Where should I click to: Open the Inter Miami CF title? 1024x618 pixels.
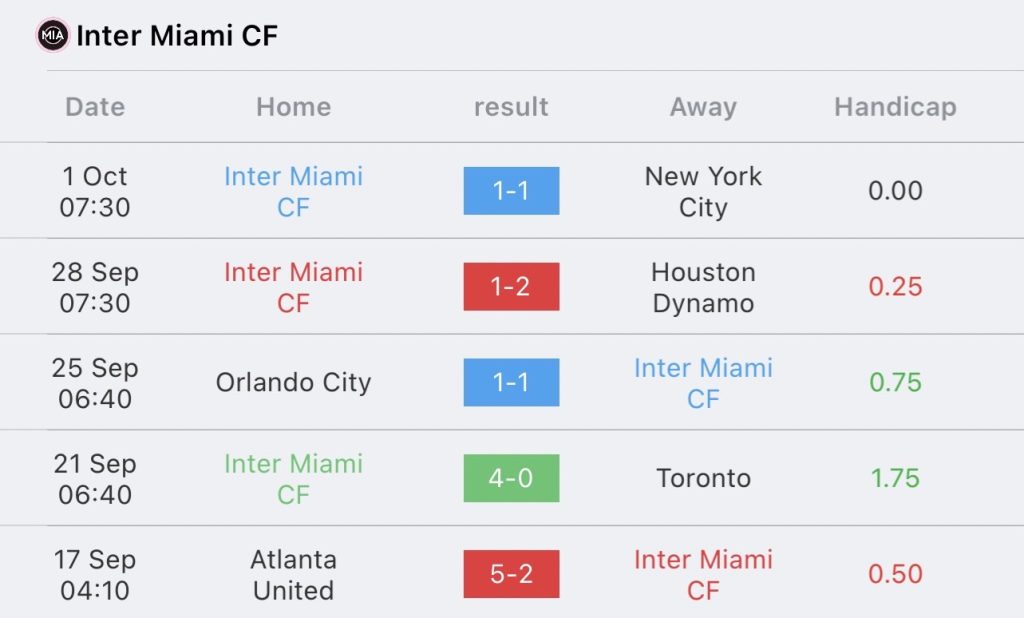pyautogui.click(x=177, y=35)
